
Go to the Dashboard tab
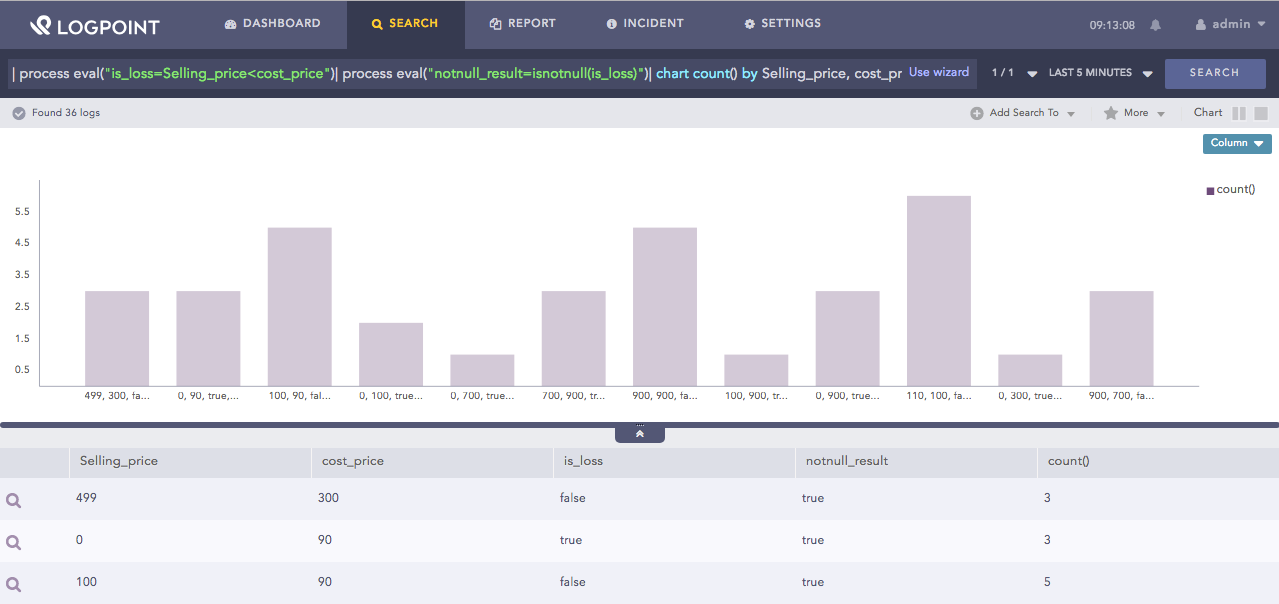tap(272, 23)
